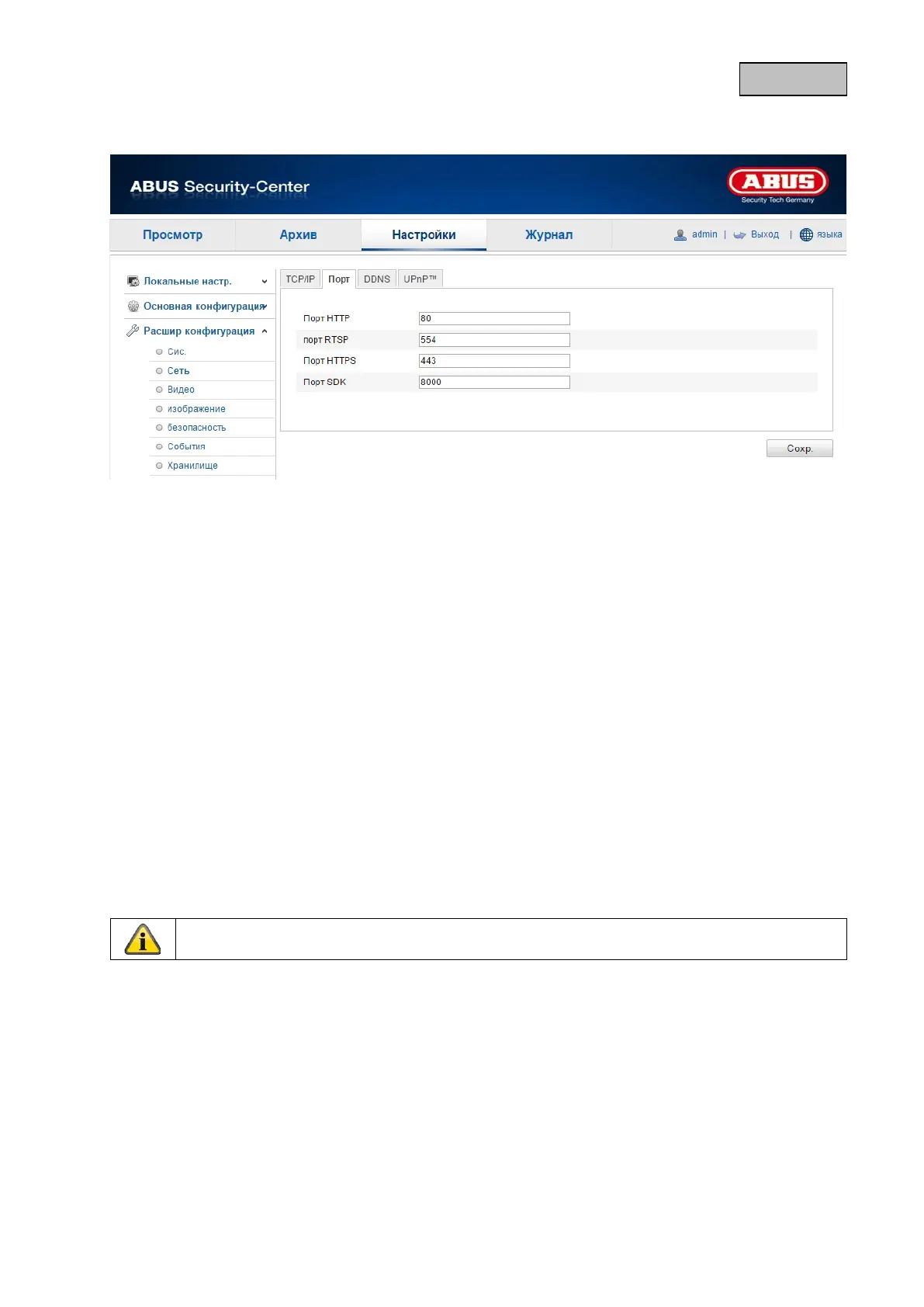
Task: Click the порт RTSP label
Action: (326, 340)
